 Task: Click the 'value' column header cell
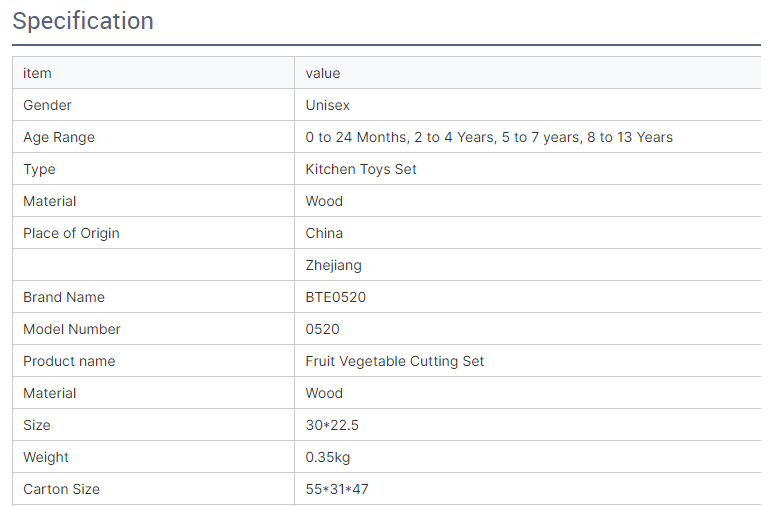[x=323, y=73]
